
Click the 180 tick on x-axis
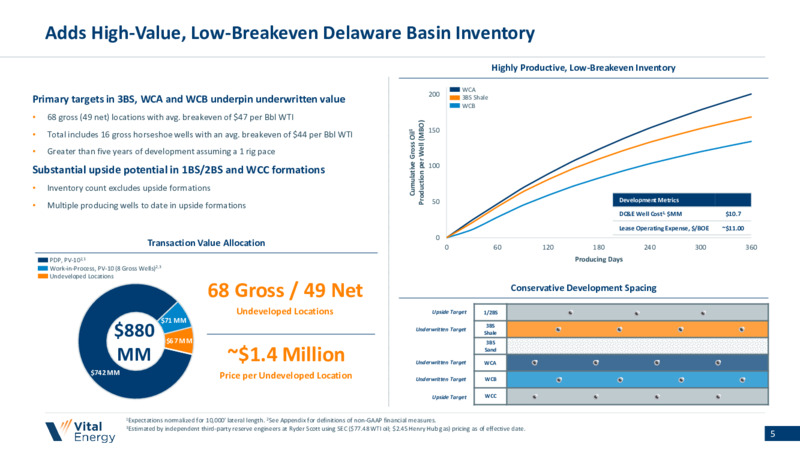click(598, 247)
